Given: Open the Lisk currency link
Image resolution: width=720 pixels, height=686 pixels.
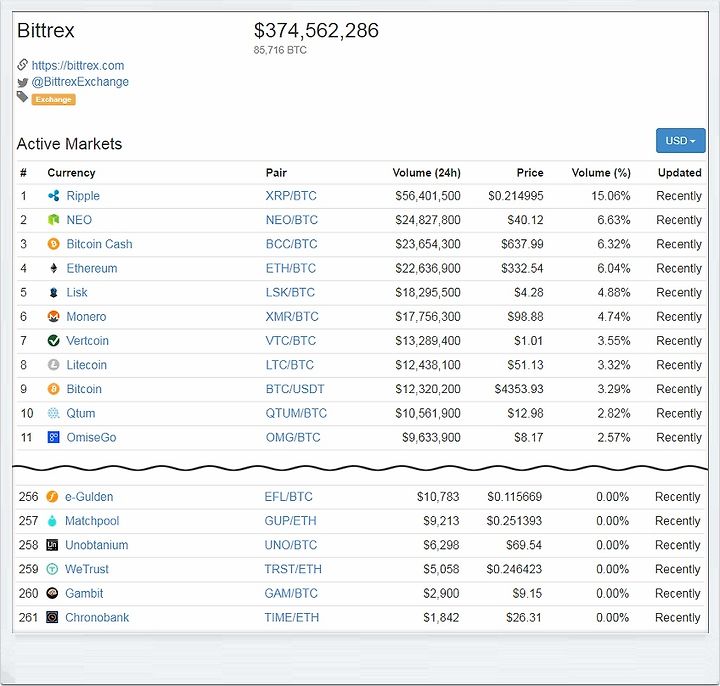Looking at the screenshot, I should (77, 292).
